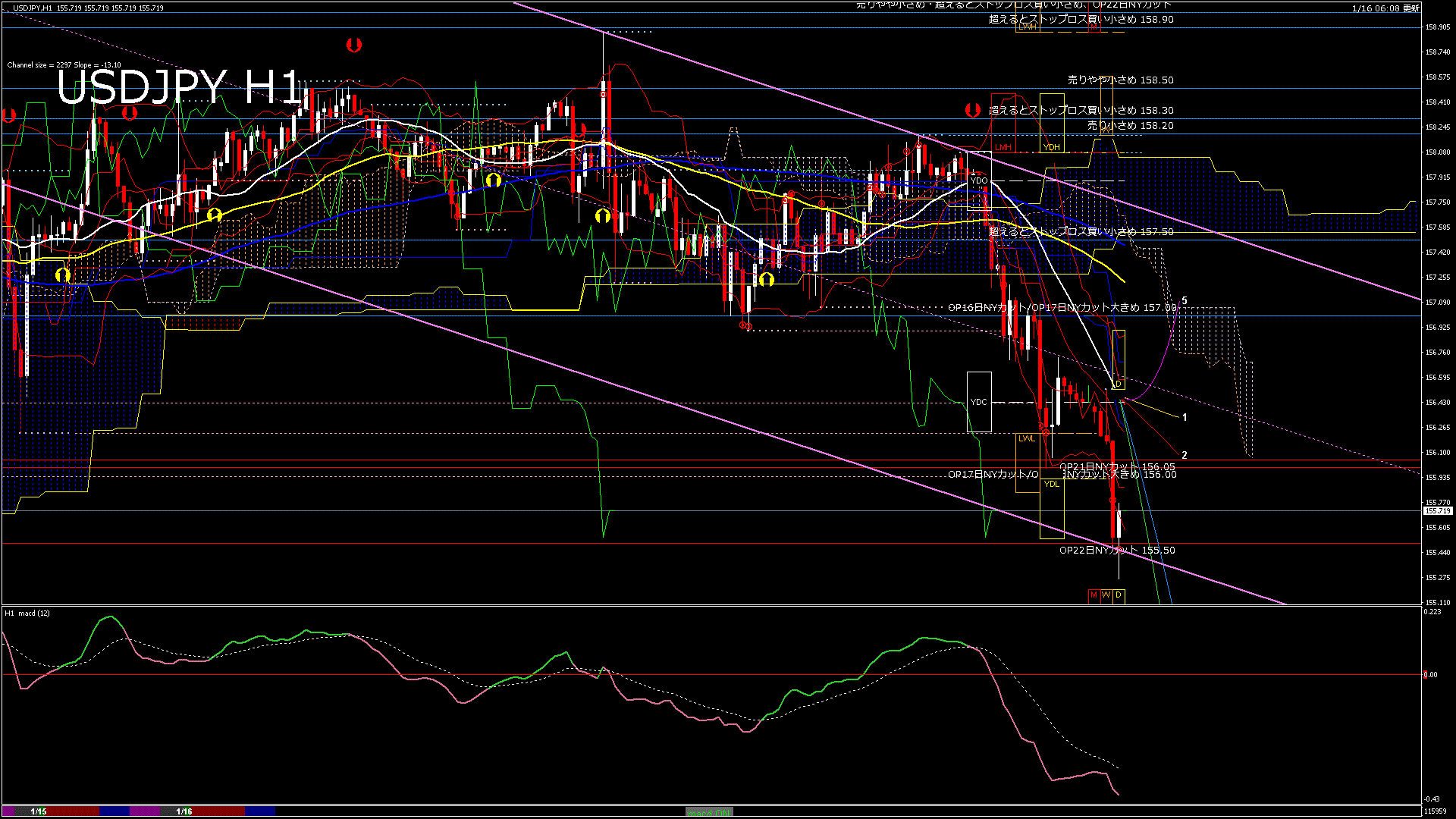The width and height of the screenshot is (1456, 819).
Task: Click the 115959 value in the bottom-right corner
Action: click(1436, 811)
